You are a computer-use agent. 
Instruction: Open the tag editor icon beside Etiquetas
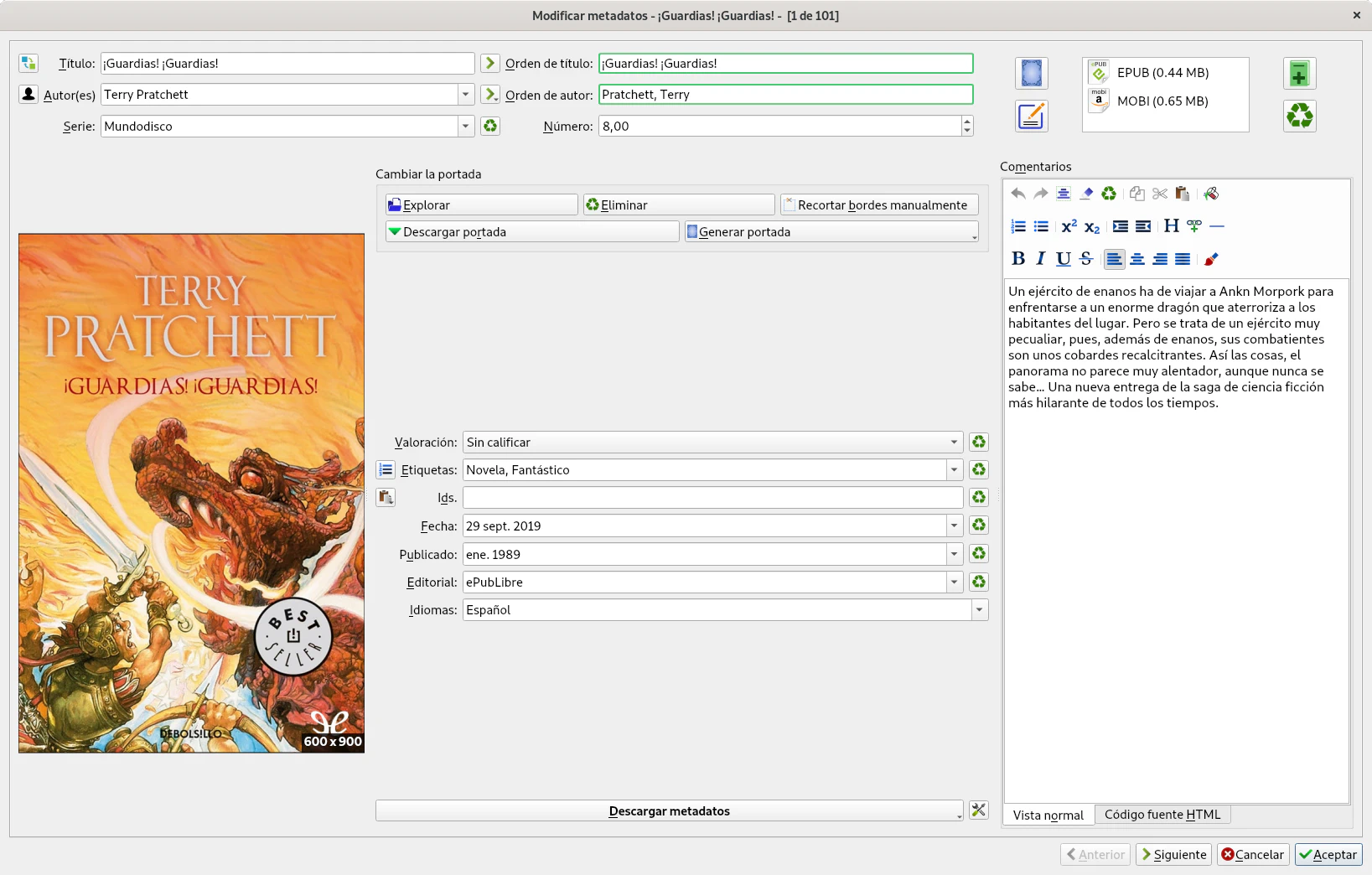pos(386,469)
